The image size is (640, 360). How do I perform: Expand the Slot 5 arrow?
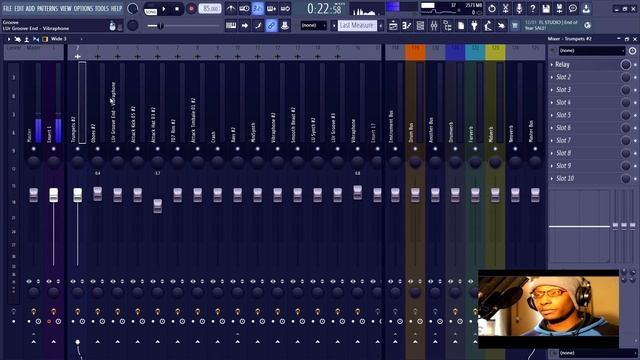[552, 115]
